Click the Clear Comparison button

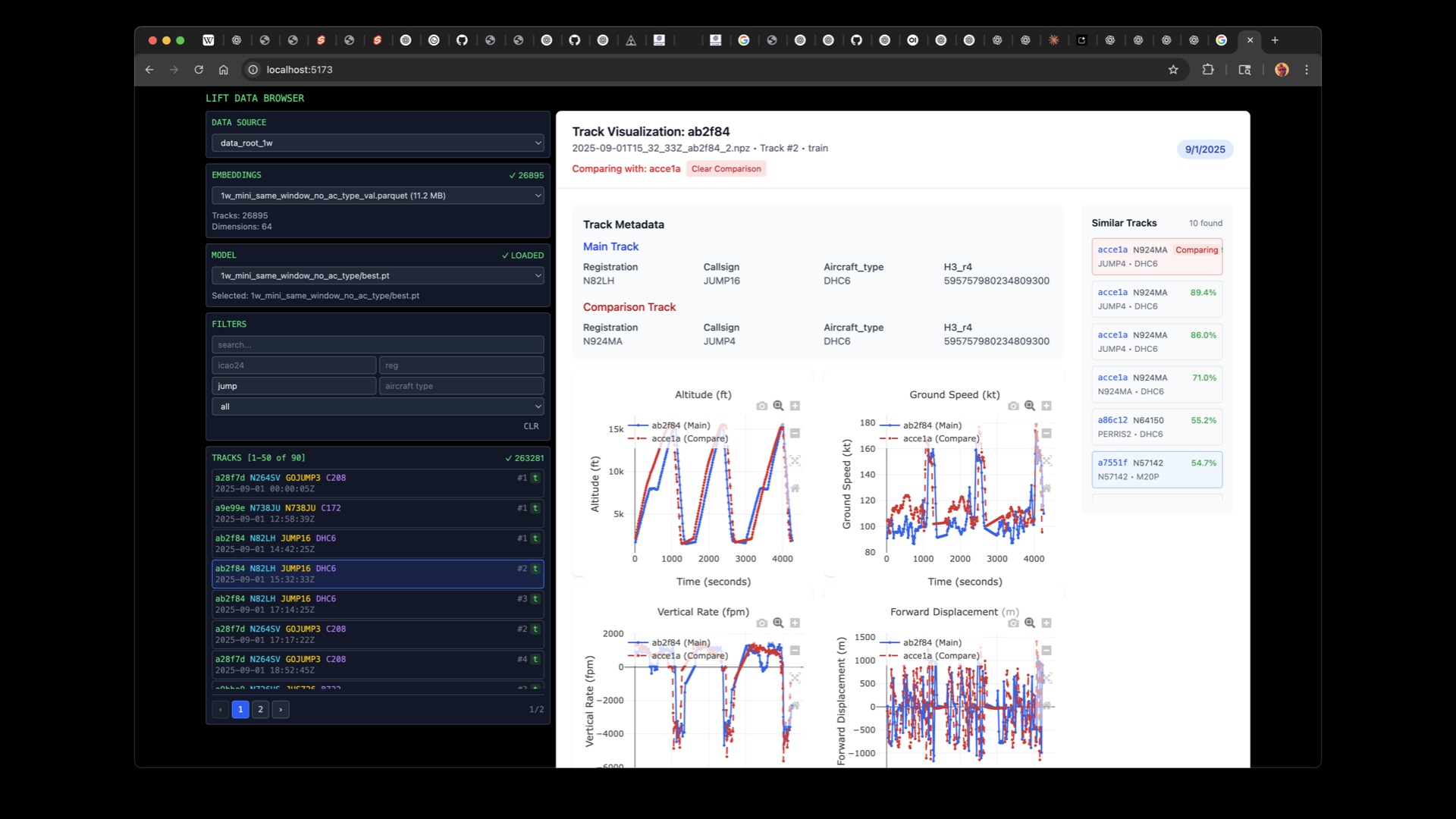pos(726,169)
